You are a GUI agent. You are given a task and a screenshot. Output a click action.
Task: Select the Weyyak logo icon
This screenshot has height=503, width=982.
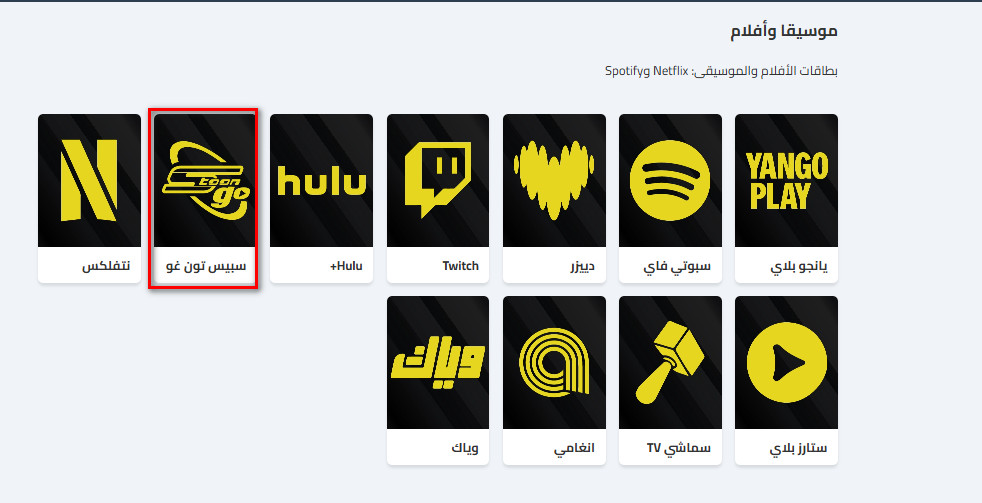click(x=437, y=363)
